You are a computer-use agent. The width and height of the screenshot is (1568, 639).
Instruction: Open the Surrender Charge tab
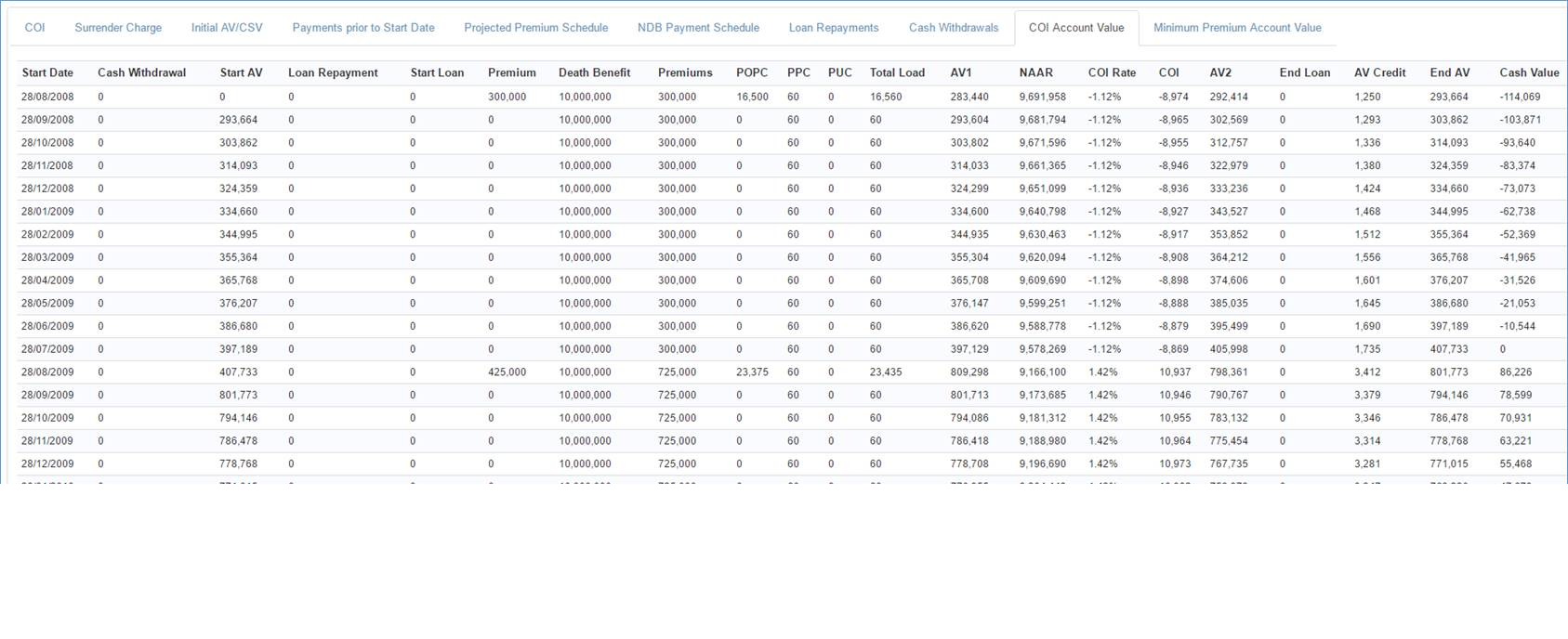coord(118,28)
